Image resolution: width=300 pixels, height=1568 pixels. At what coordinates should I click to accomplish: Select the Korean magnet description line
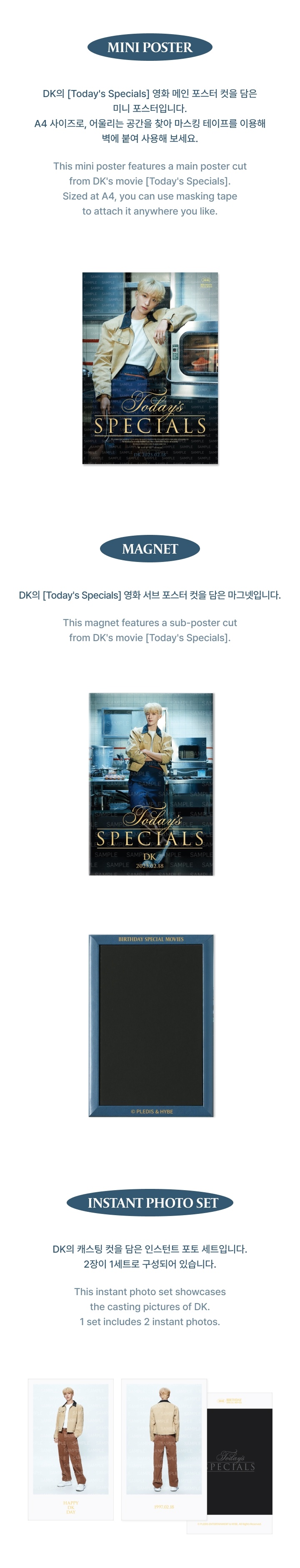(x=150, y=595)
